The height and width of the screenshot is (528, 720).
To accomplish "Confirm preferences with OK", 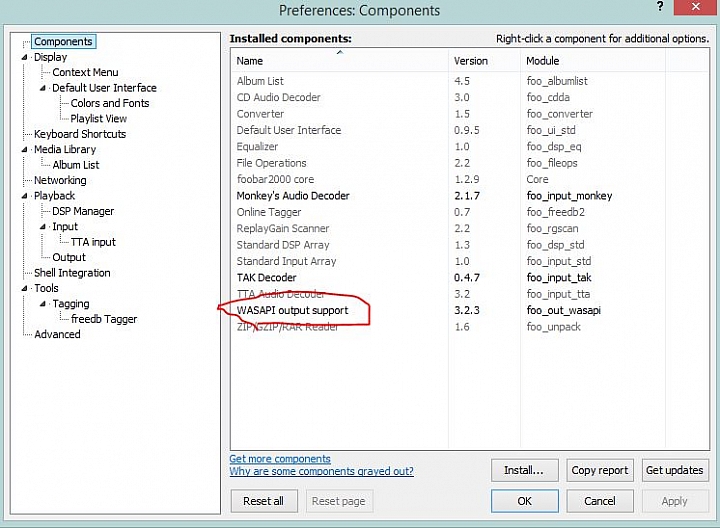I will pyautogui.click(x=524, y=501).
